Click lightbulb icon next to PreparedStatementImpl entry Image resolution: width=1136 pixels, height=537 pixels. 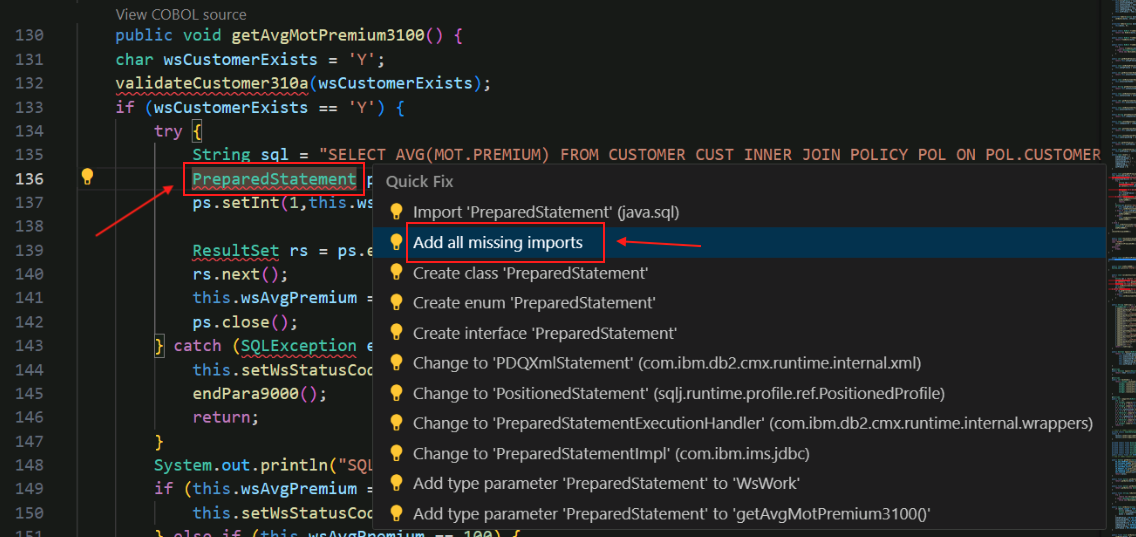tap(396, 453)
